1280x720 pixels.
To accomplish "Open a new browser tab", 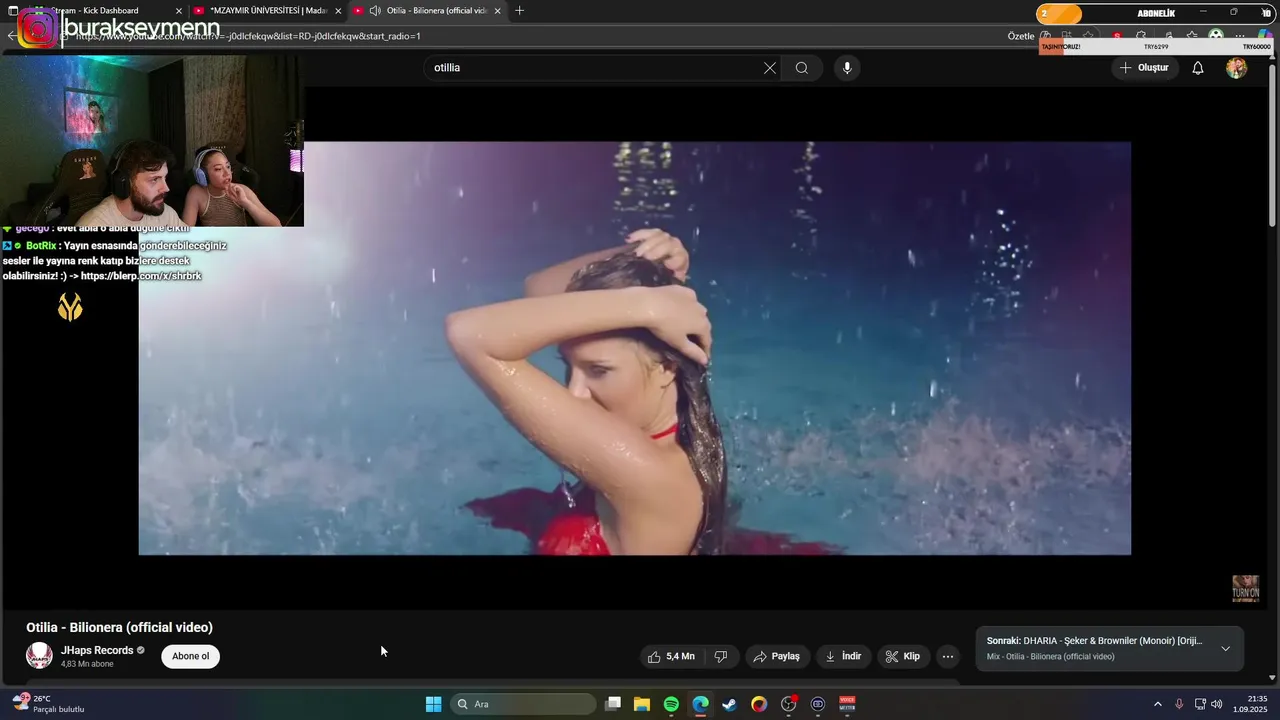I will (519, 11).
